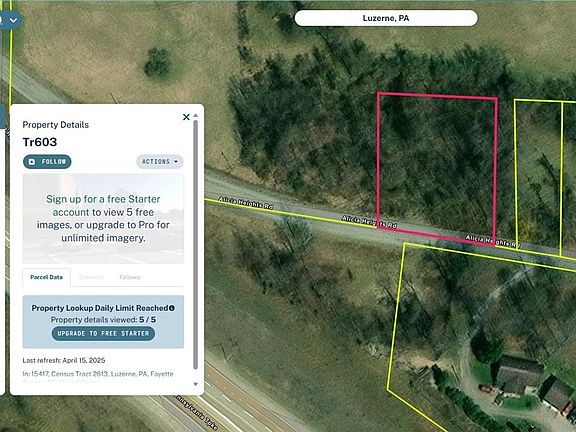Open the ACTIONS dropdown menu
Image resolution: width=576 pixels, height=432 pixels.
click(x=160, y=162)
